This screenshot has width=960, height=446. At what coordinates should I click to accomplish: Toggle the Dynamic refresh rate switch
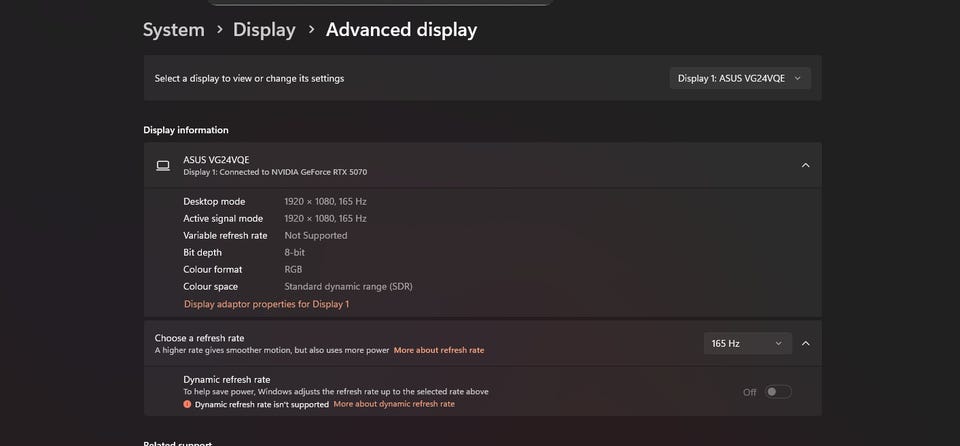778,392
